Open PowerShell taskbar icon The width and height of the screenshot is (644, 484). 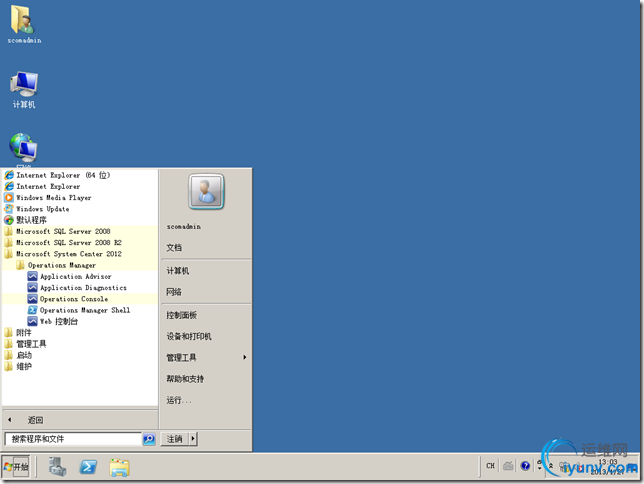coord(88,467)
